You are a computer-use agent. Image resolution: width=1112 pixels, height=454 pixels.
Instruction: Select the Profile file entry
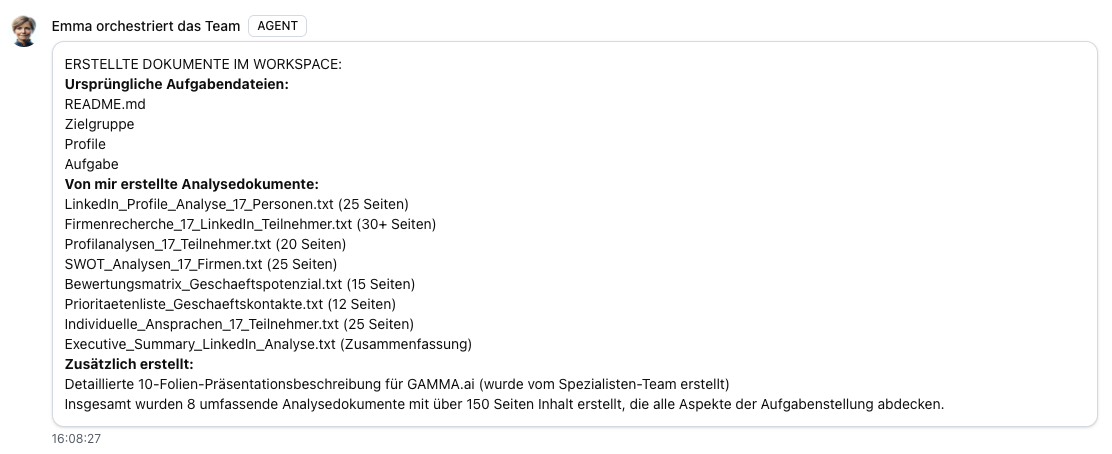(85, 144)
